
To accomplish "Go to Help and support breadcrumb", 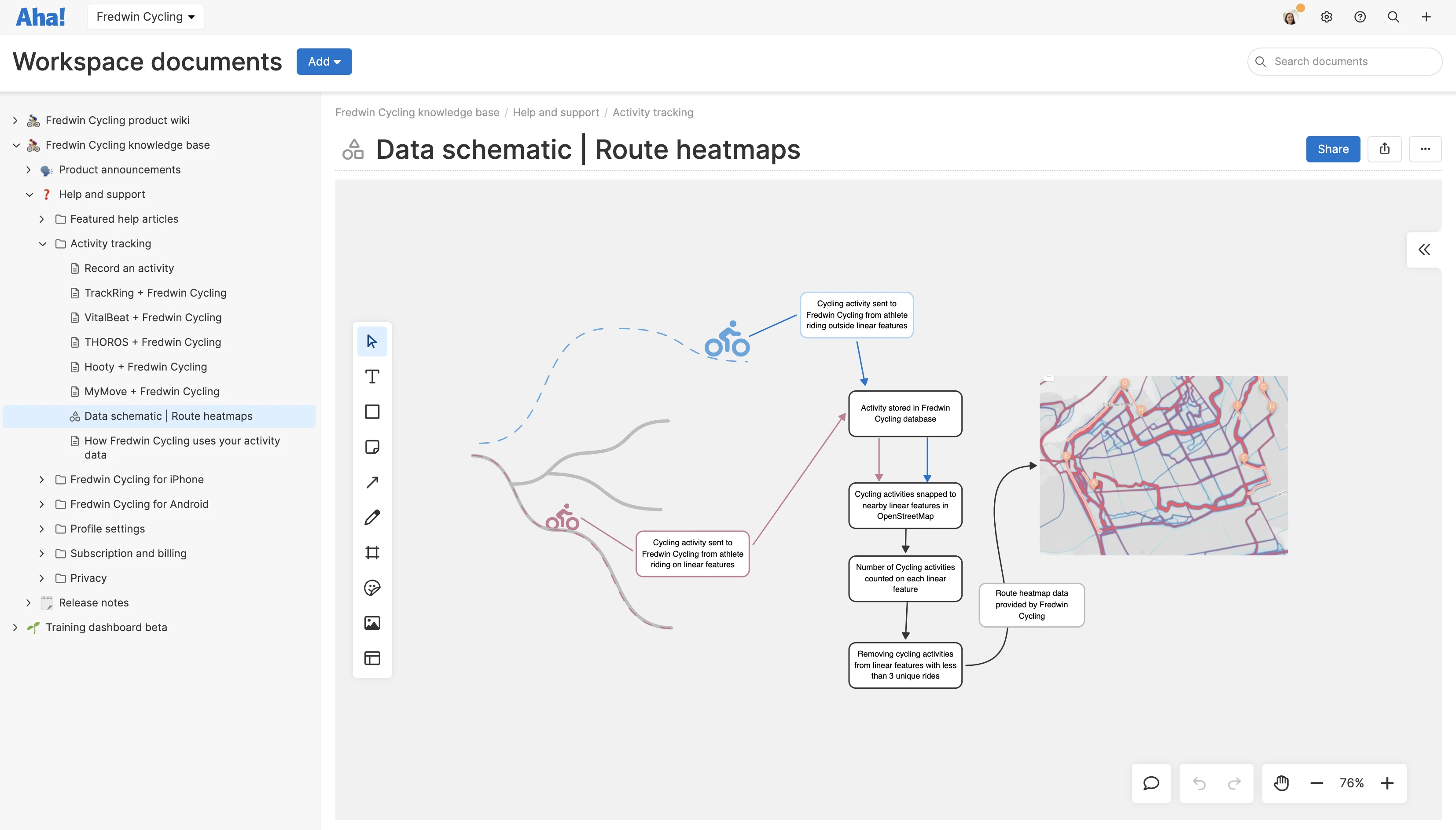I will click(x=555, y=112).
